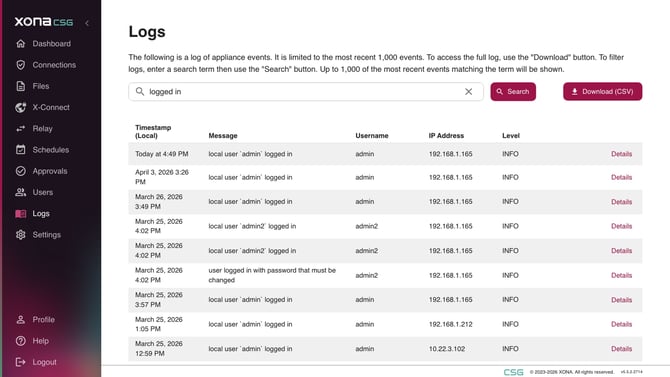
Task: Open the Schedules section
Action: 50,150
